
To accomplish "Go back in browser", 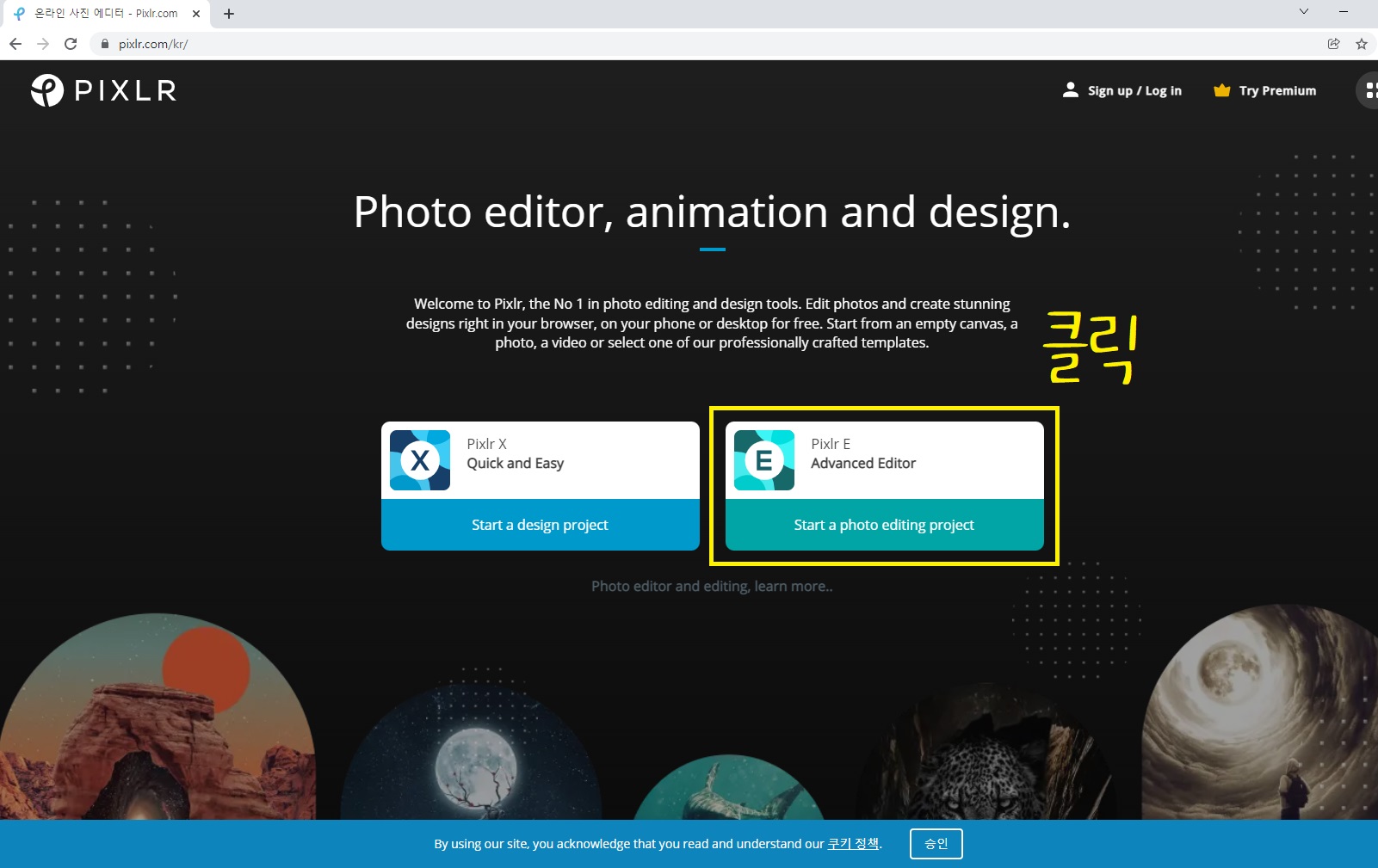I will tap(15, 44).
